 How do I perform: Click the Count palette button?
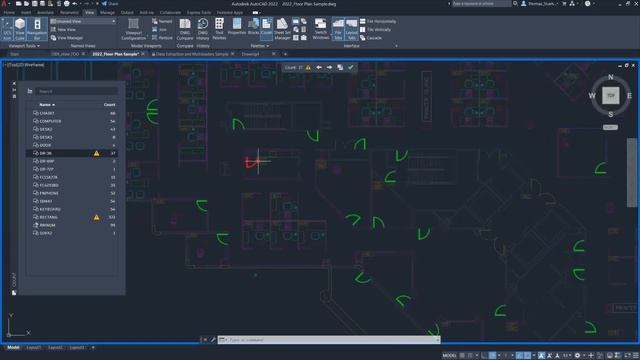click(266, 29)
